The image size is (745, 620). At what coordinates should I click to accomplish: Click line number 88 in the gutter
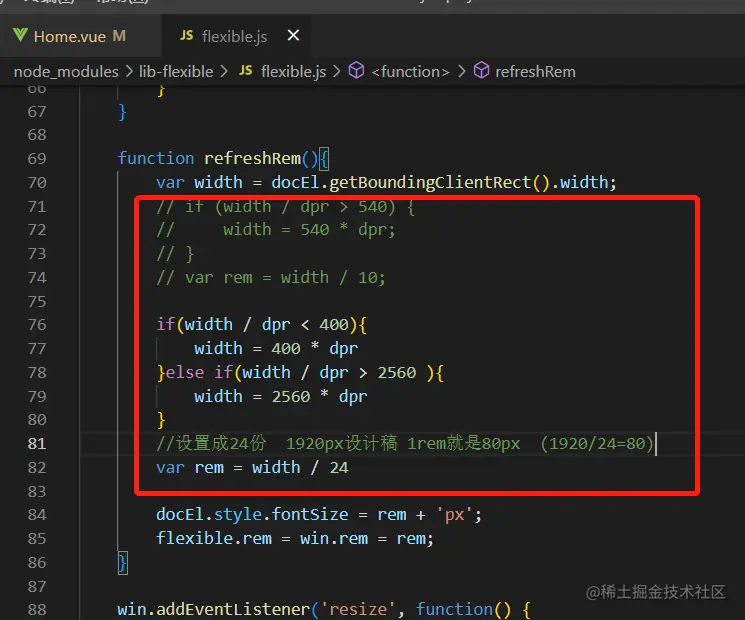pos(37,610)
